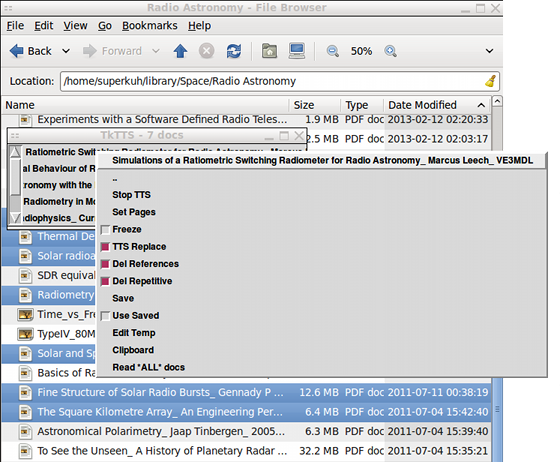Disable the Del References checkbox
This screenshot has width=560, height=462.
click(105, 264)
